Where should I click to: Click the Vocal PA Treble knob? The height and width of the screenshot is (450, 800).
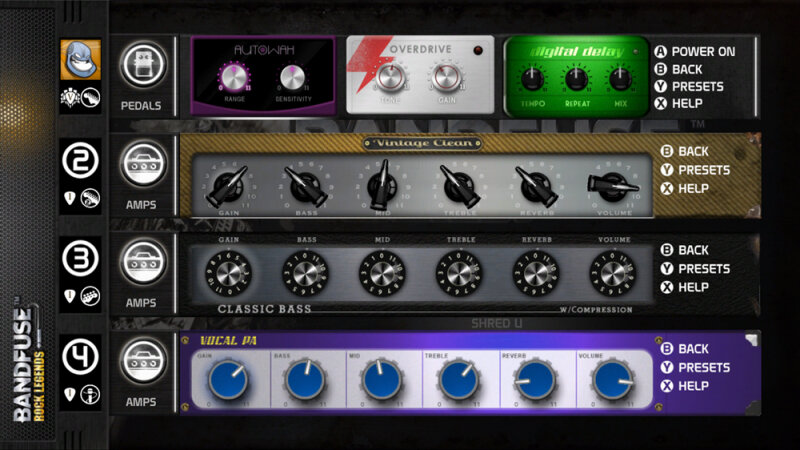pyautogui.click(x=459, y=380)
